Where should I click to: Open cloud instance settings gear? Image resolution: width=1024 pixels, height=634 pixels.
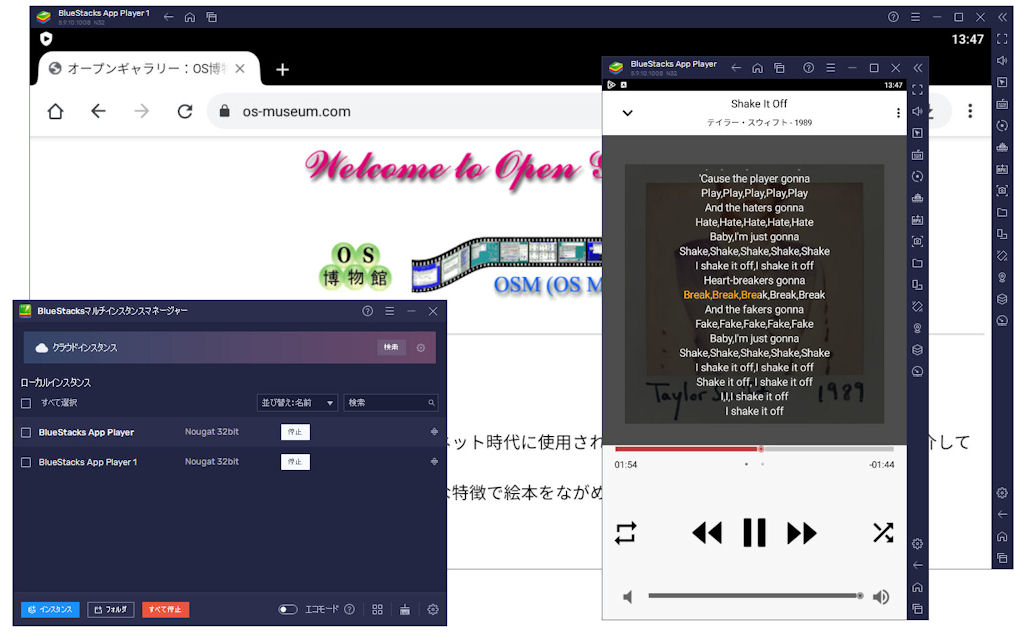[x=421, y=348]
